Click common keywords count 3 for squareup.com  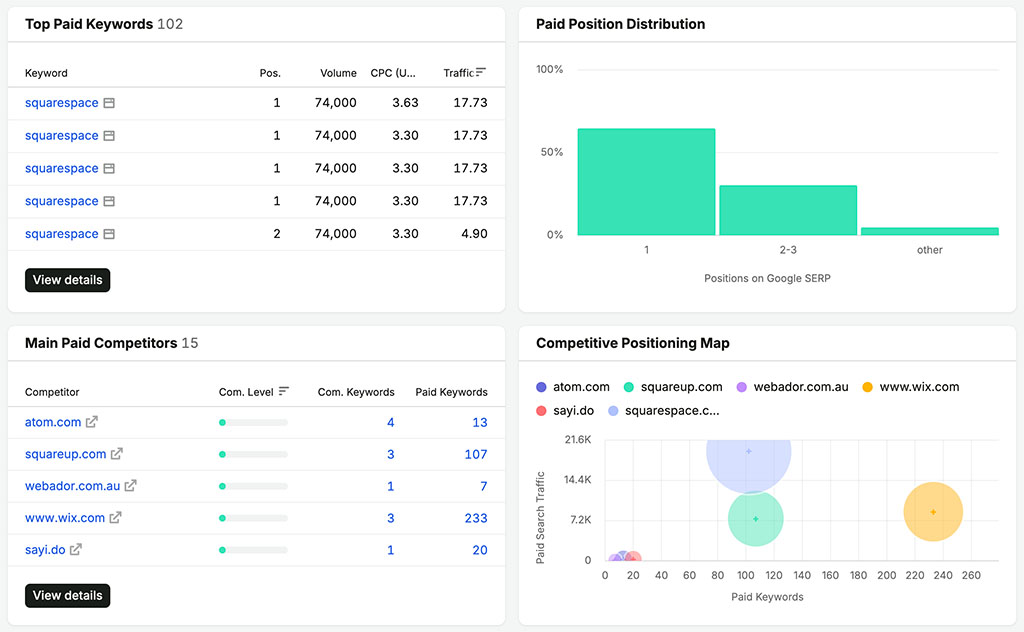click(391, 454)
